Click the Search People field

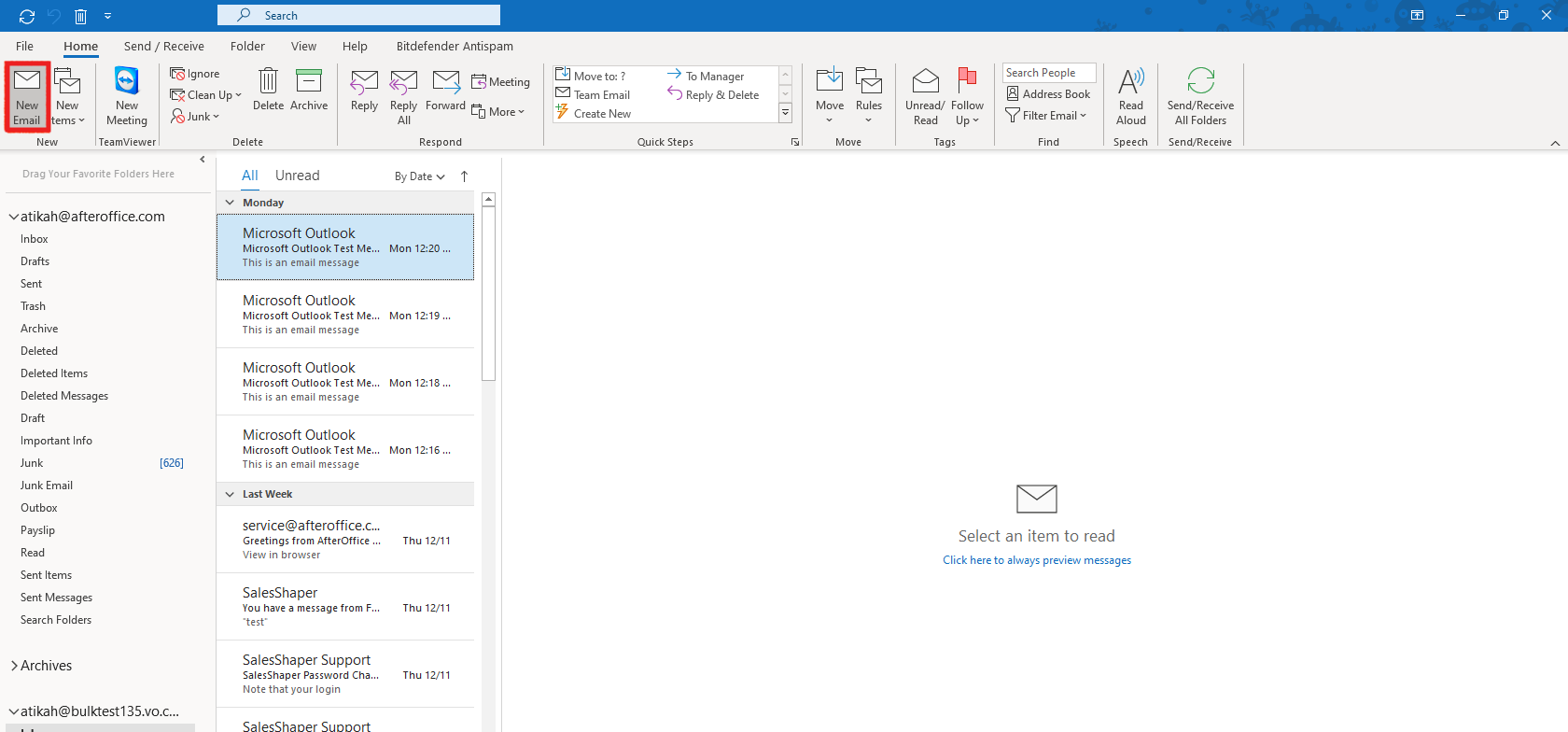click(x=1048, y=73)
